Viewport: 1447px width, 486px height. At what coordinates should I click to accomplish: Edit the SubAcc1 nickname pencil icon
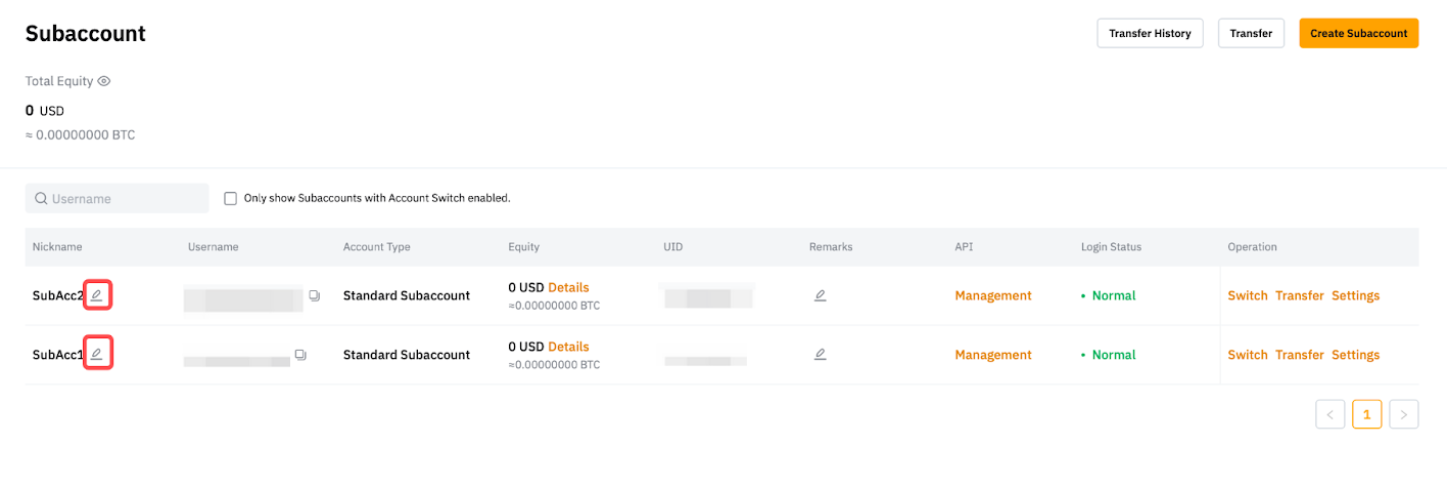(97, 354)
